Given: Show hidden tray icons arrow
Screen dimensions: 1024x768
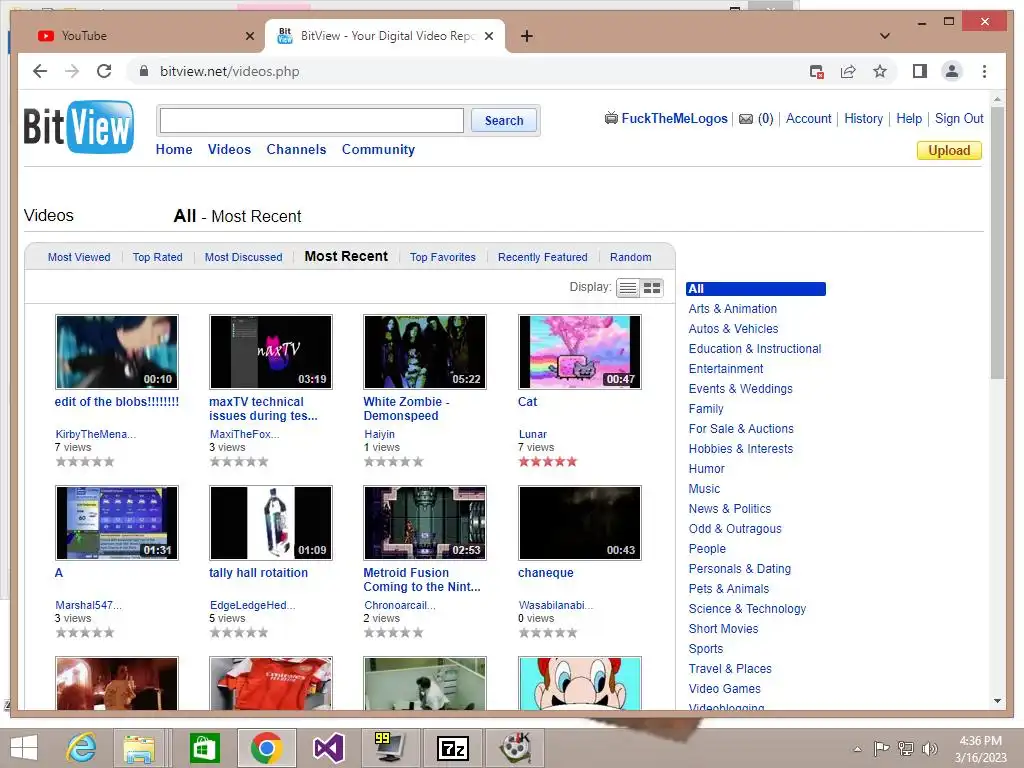Looking at the screenshot, I should tap(857, 749).
